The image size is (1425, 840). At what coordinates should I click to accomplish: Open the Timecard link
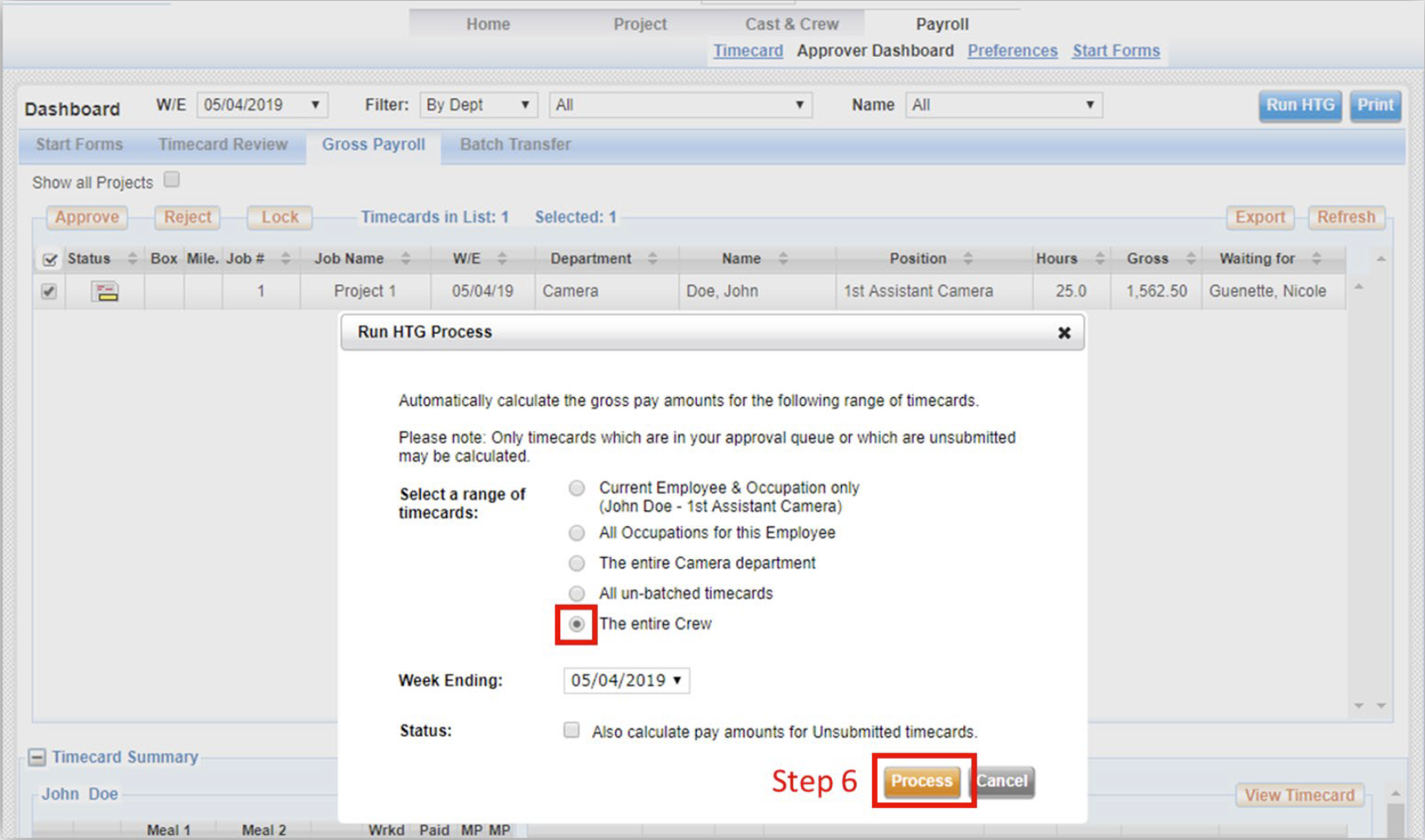point(748,51)
